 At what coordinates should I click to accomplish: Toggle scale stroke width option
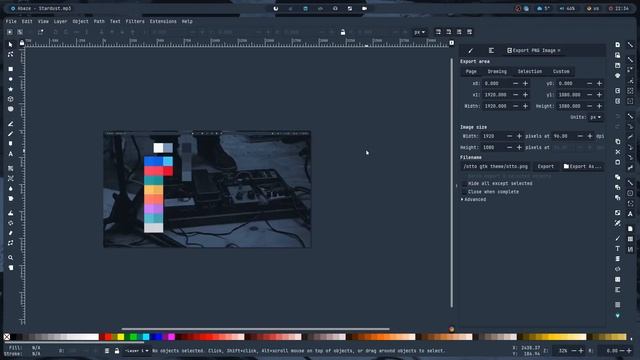click(x=438, y=32)
